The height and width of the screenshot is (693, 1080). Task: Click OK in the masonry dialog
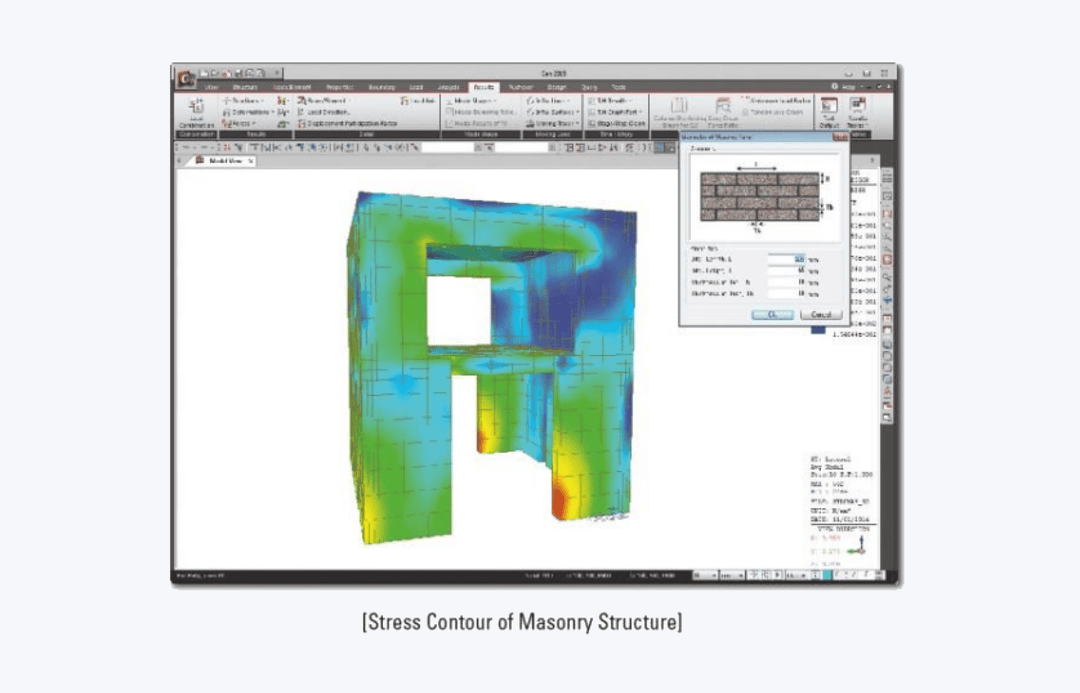772,314
